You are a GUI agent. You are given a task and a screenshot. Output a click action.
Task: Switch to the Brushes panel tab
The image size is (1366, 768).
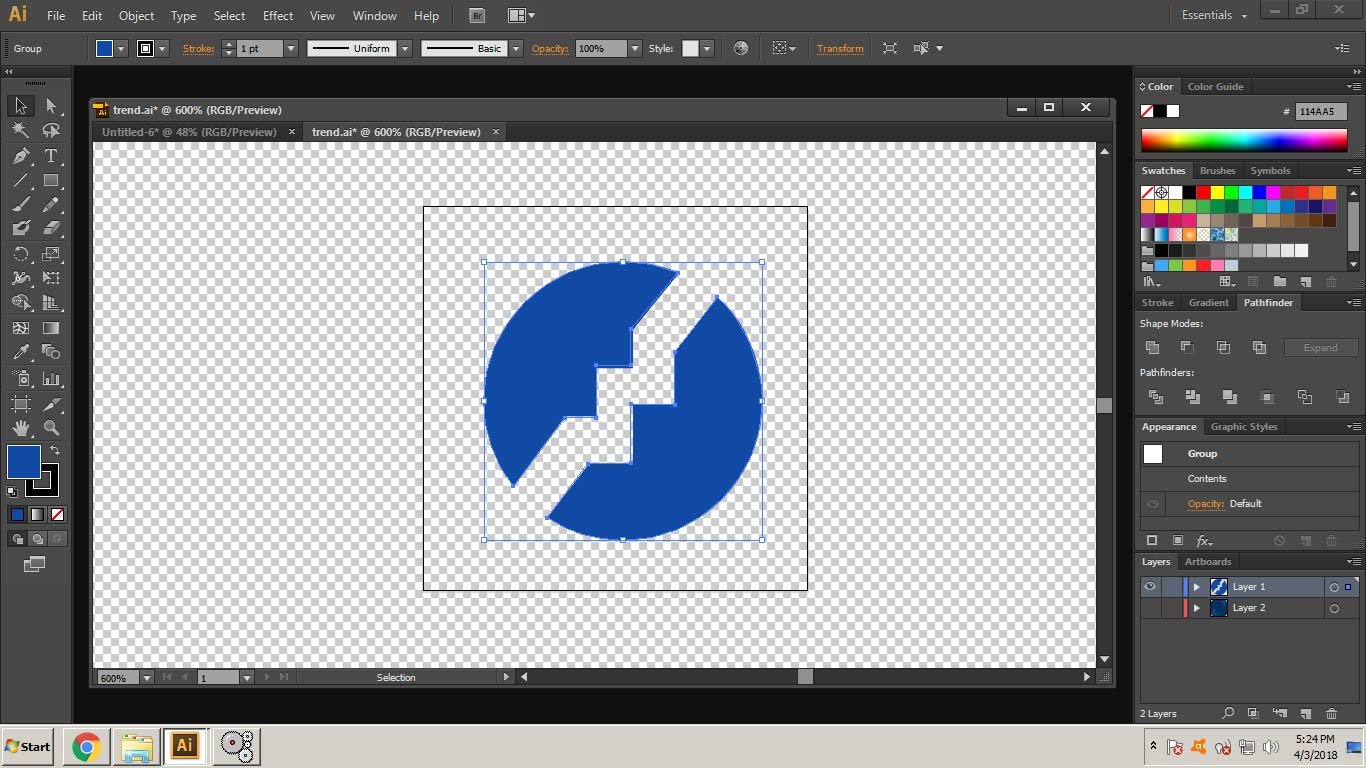pos(1217,171)
